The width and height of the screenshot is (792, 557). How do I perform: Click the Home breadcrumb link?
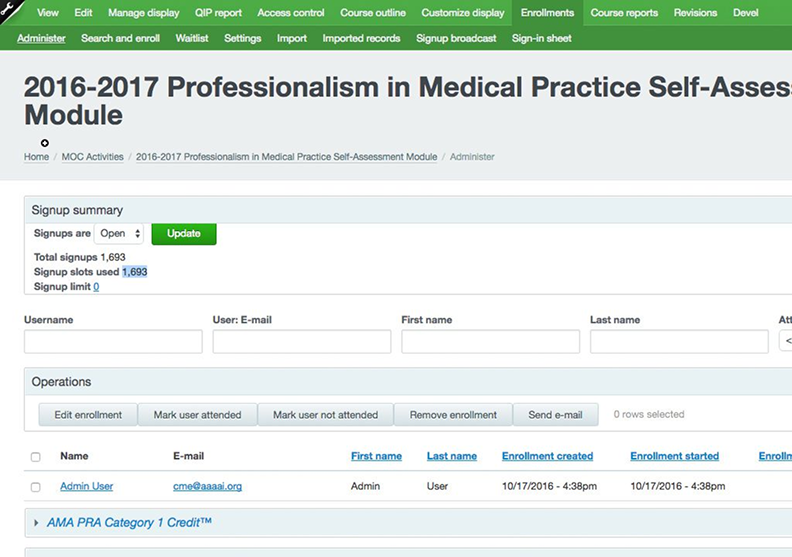36,157
